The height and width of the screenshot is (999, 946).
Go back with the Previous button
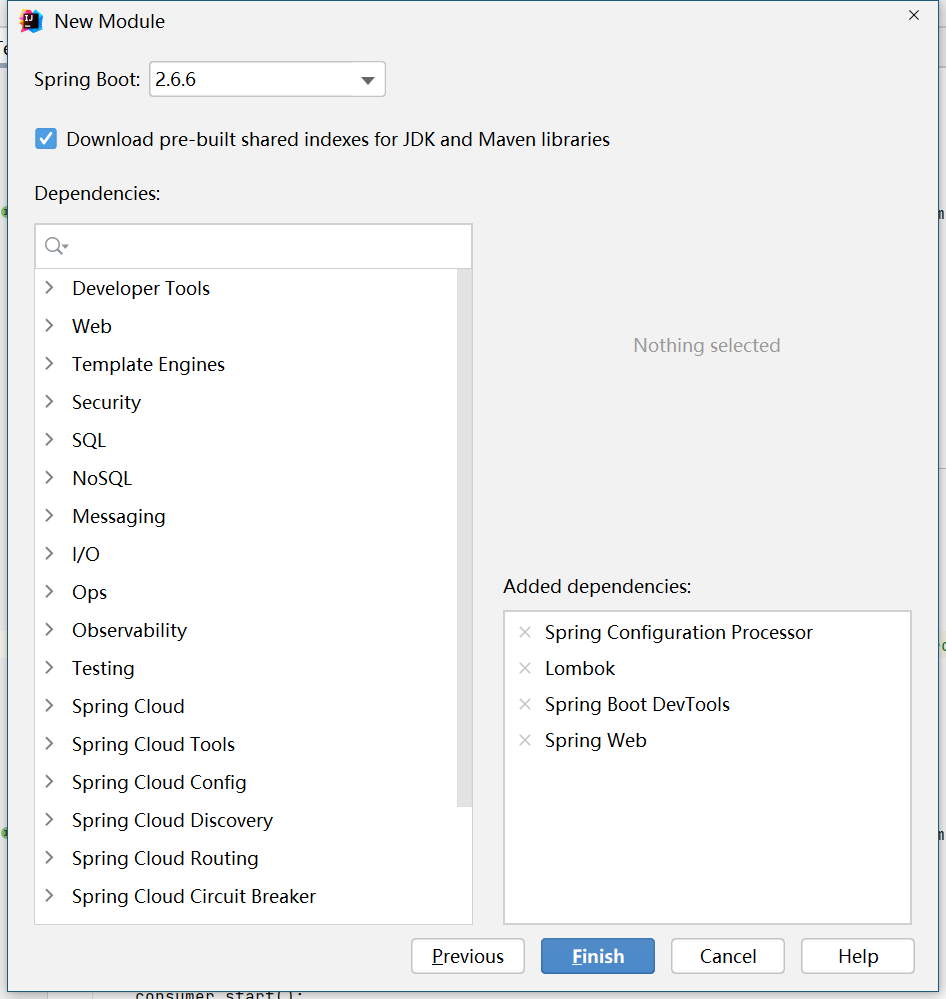tap(467, 956)
